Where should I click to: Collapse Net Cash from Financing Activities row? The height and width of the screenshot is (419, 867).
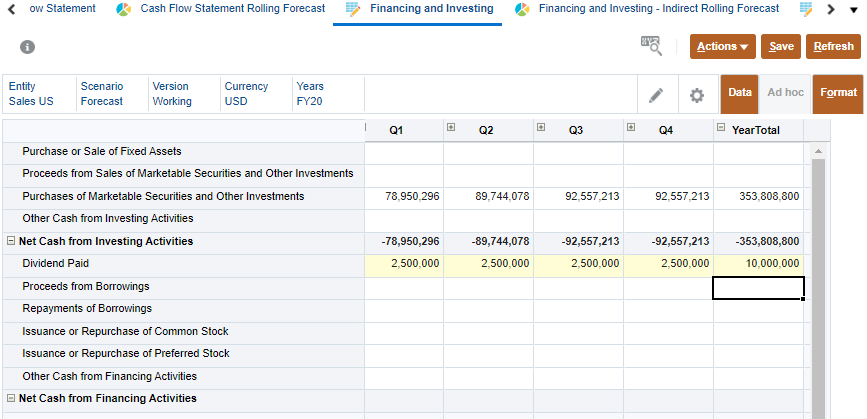pyautogui.click(x=11, y=398)
